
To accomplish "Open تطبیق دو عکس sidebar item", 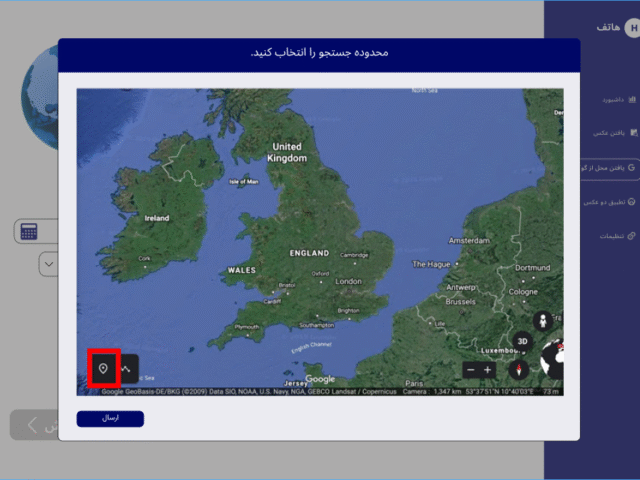I will pyautogui.click(x=609, y=202).
